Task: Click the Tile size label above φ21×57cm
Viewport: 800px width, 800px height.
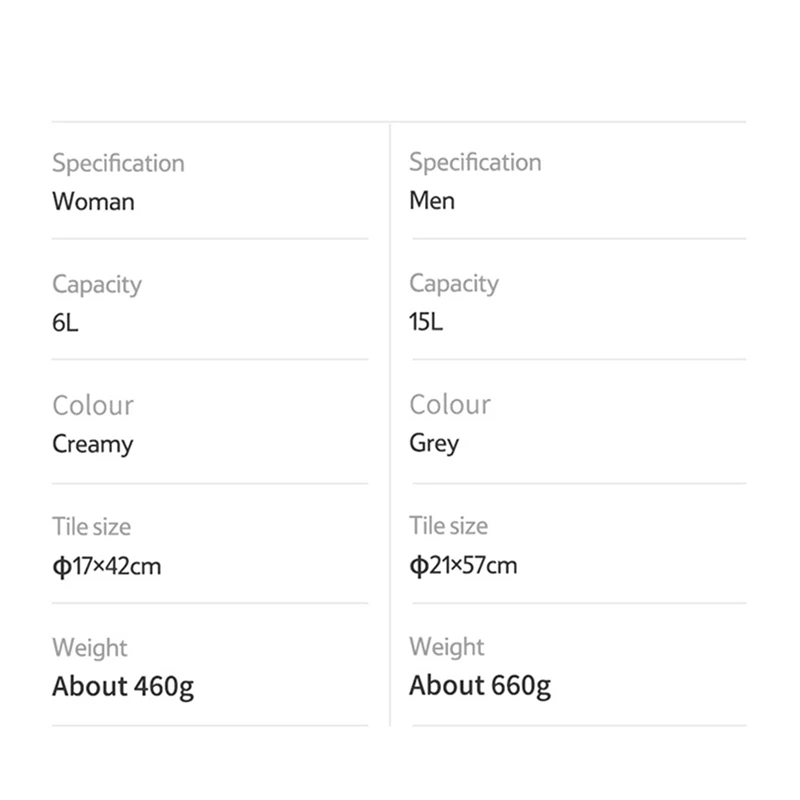Action: coord(448,526)
